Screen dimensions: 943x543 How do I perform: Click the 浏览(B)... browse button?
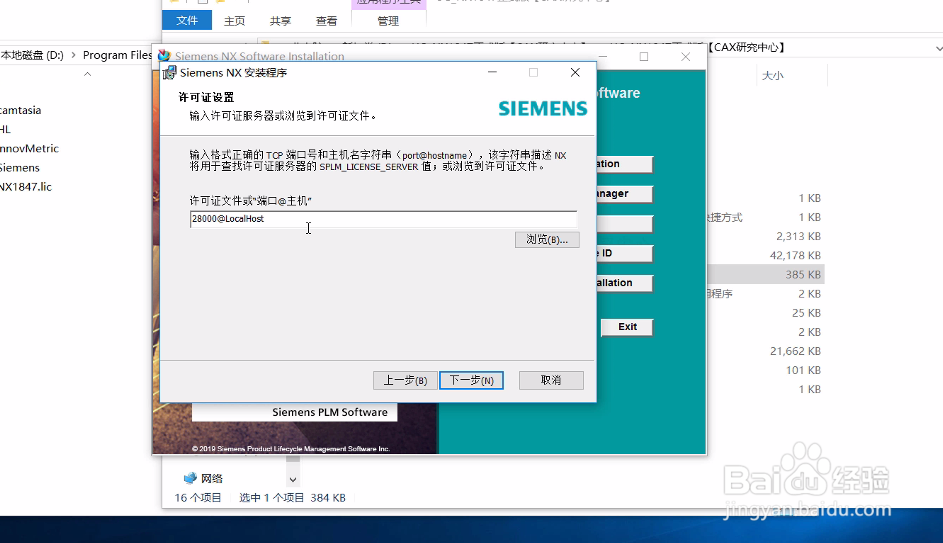[x=547, y=239]
